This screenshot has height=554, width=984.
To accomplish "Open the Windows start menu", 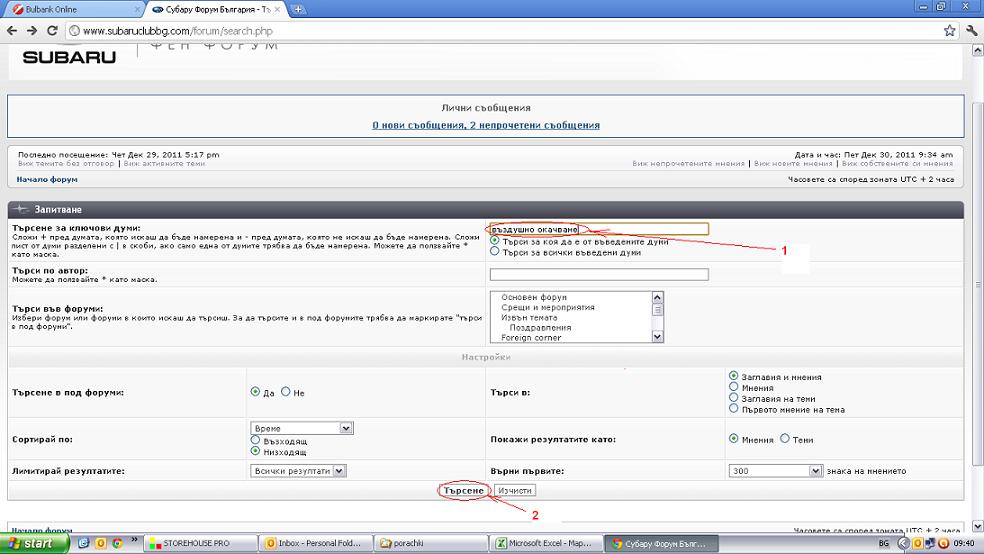I will 34,543.
